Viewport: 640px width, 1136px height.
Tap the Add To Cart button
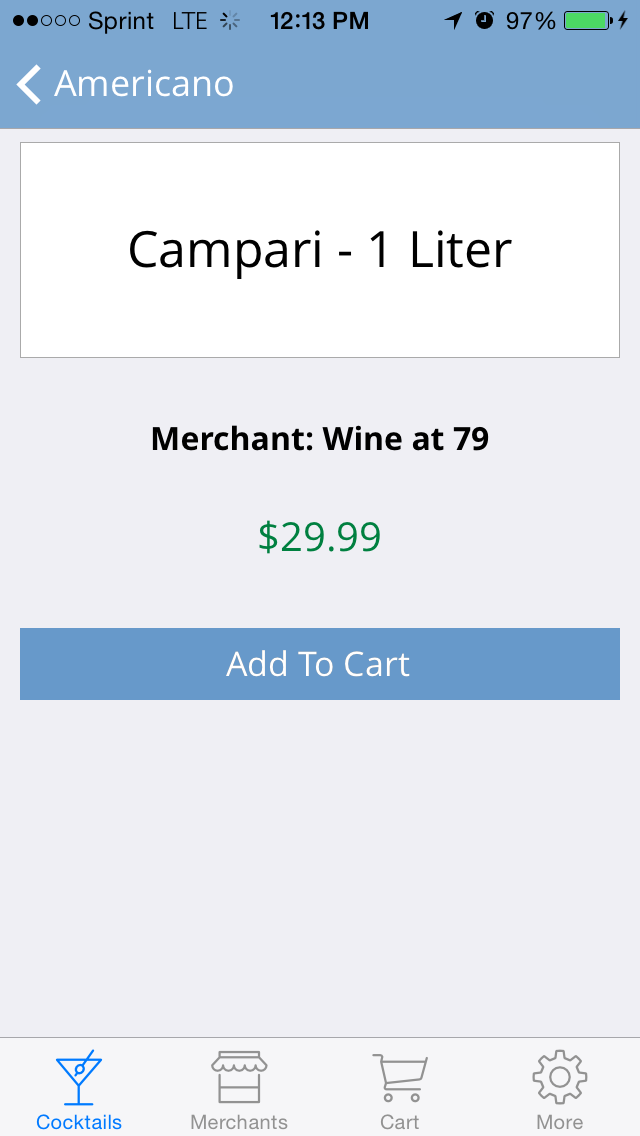[x=320, y=664]
